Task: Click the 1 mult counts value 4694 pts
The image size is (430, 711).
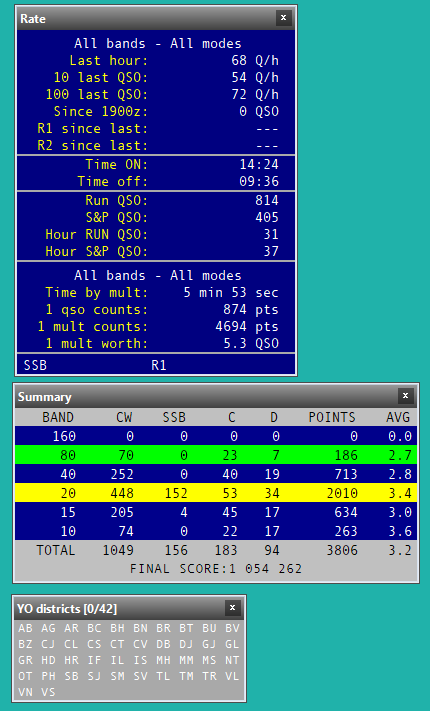Action: pyautogui.click(x=247, y=326)
